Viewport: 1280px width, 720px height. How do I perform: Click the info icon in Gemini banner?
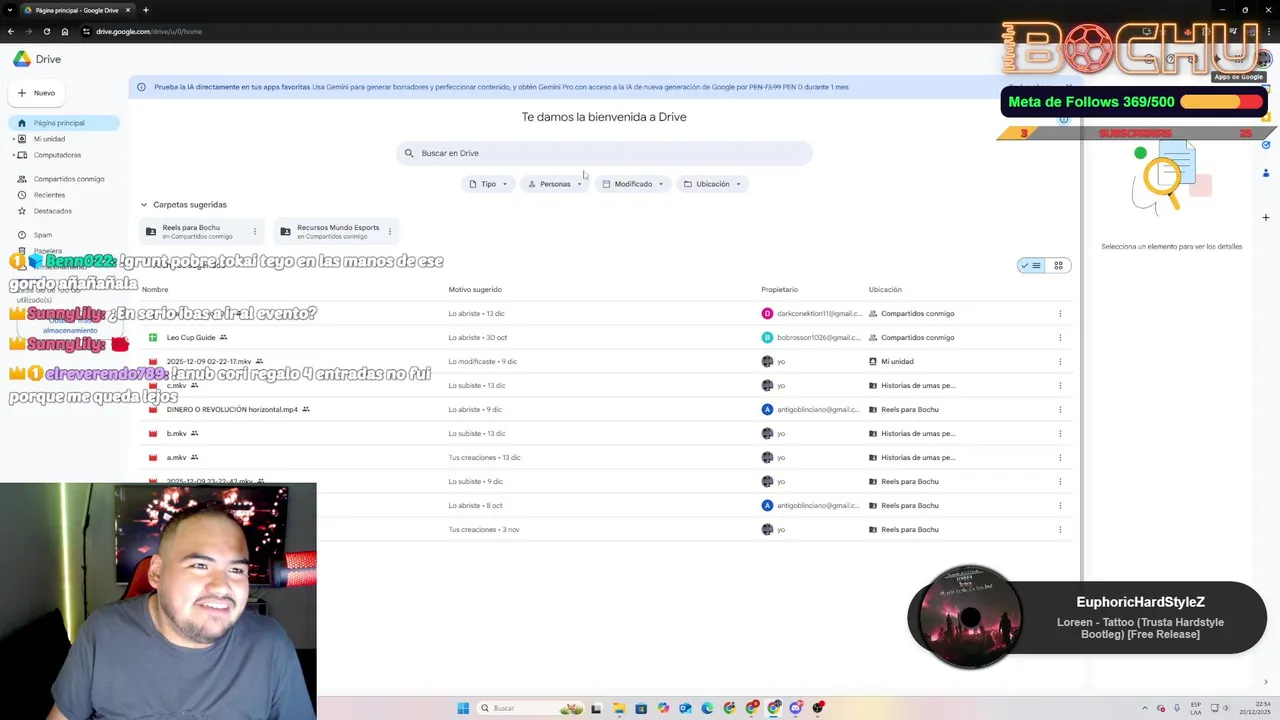point(141,87)
